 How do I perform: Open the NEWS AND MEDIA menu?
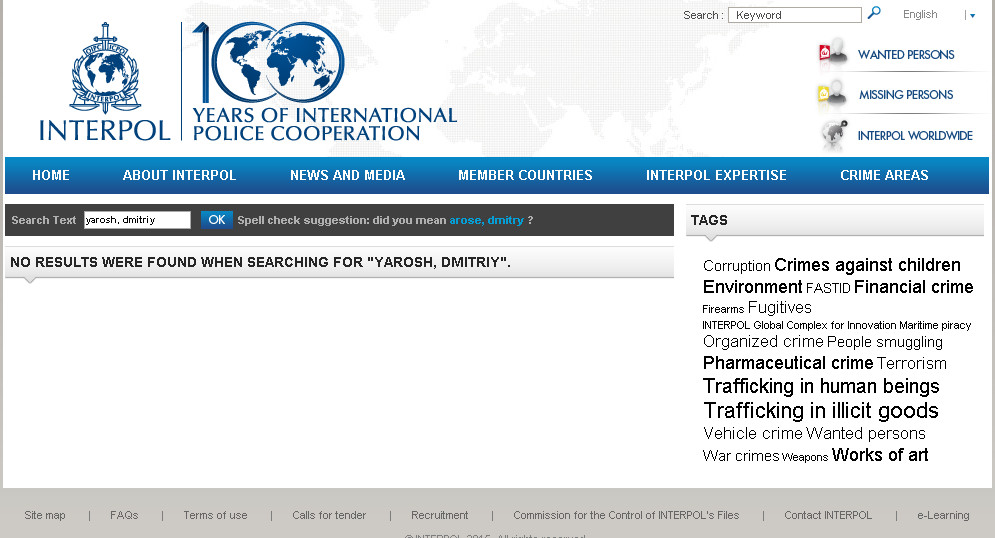(348, 175)
